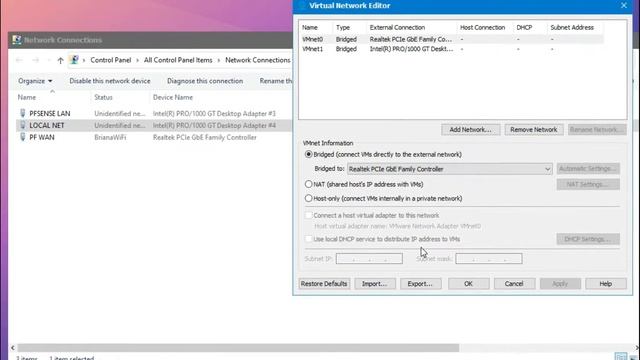
Task: Click the DHCP column header
Action: [524, 27]
